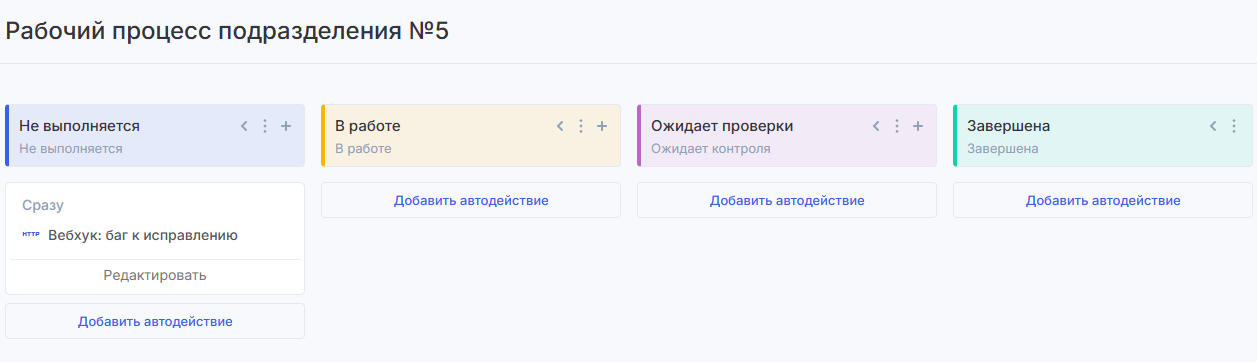Click plus icon in Не выполняется column
This screenshot has width=1257, height=362.
tap(286, 126)
